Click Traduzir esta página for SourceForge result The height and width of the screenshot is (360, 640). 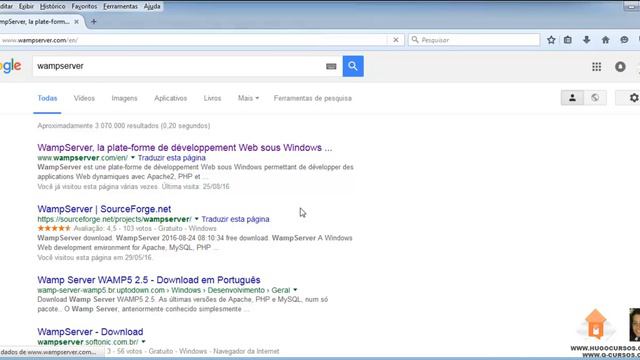[x=235, y=219]
